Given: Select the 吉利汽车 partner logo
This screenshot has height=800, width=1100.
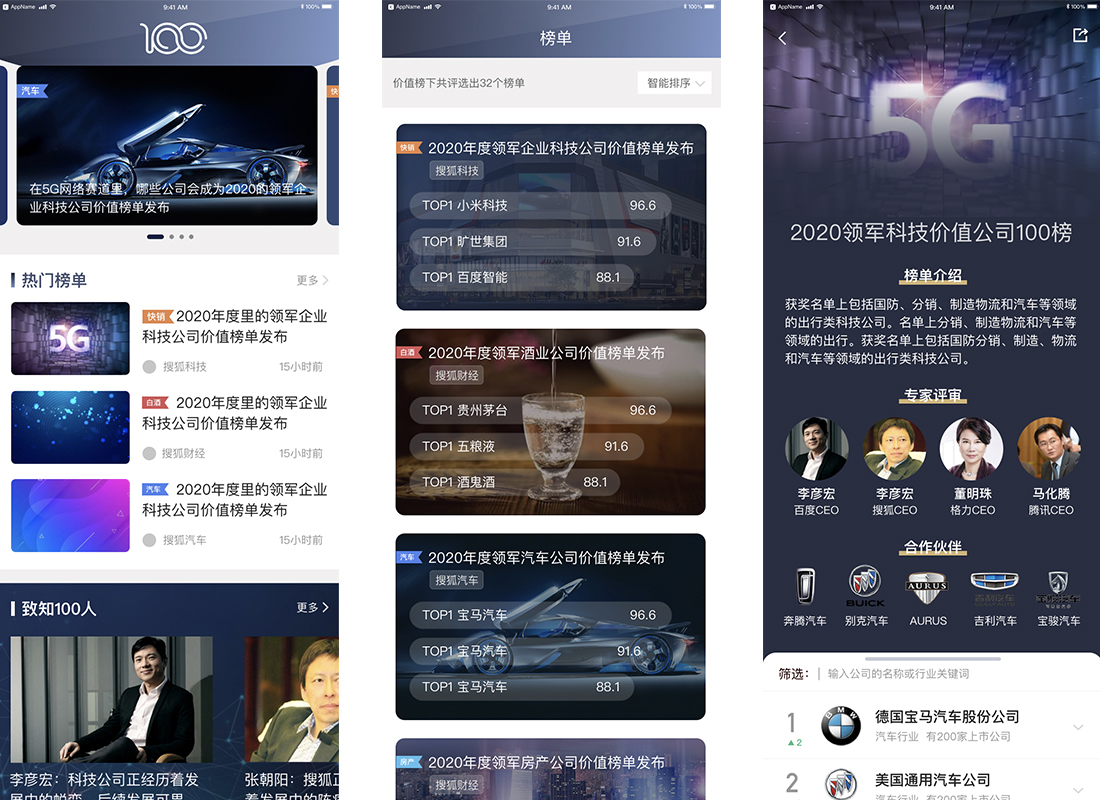Looking at the screenshot, I should 995,587.
